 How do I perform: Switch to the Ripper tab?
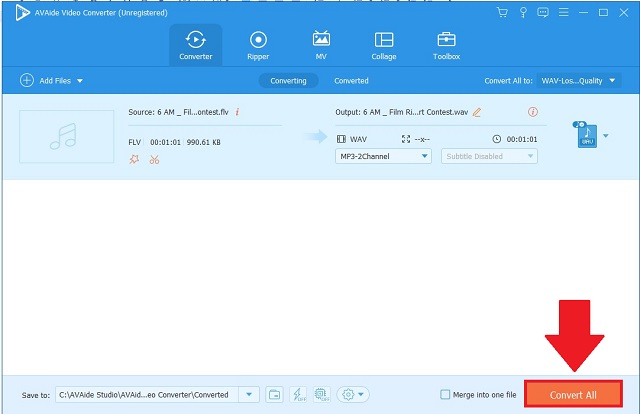point(258,45)
